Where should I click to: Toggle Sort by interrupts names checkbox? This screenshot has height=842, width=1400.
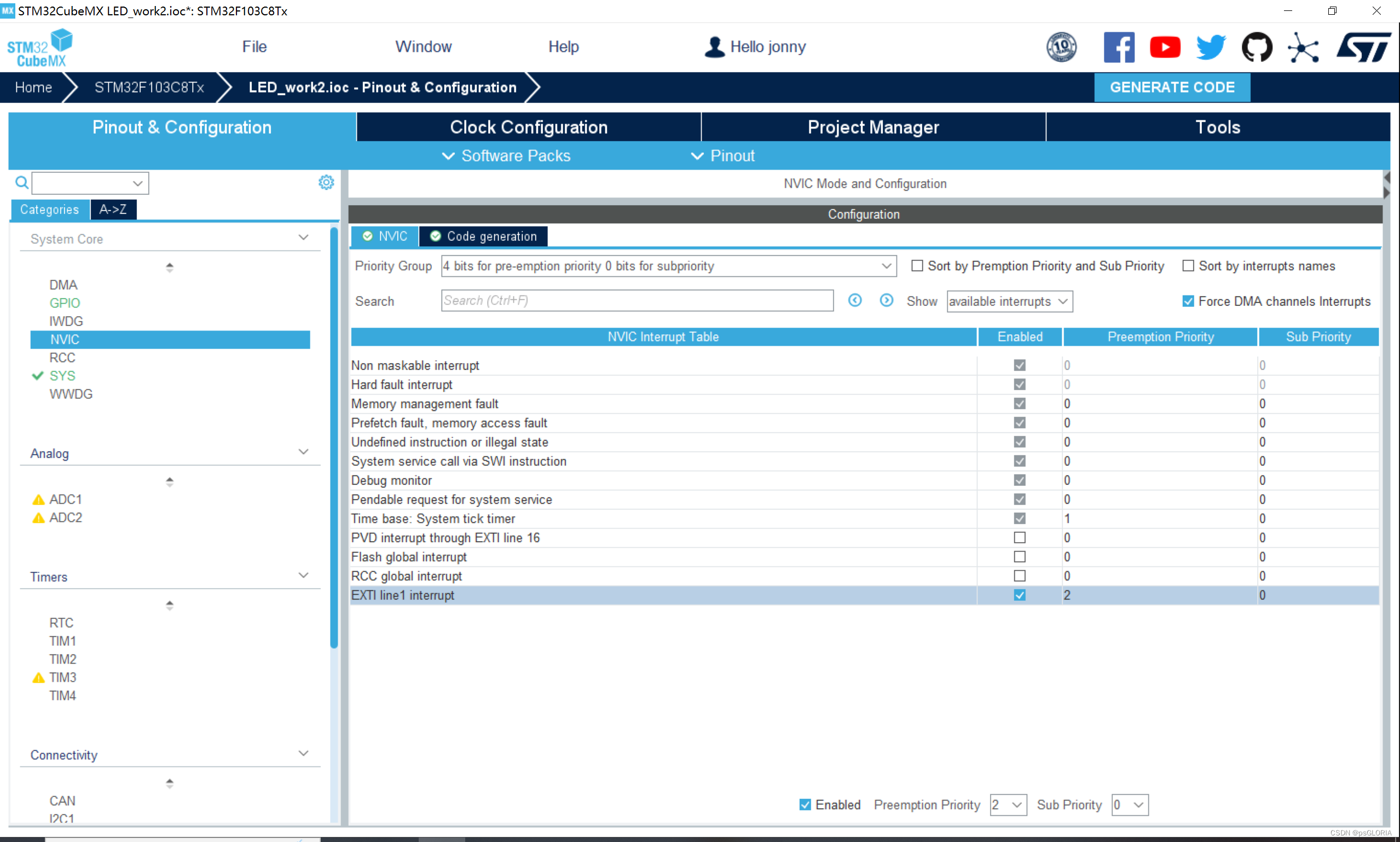coord(1188,265)
